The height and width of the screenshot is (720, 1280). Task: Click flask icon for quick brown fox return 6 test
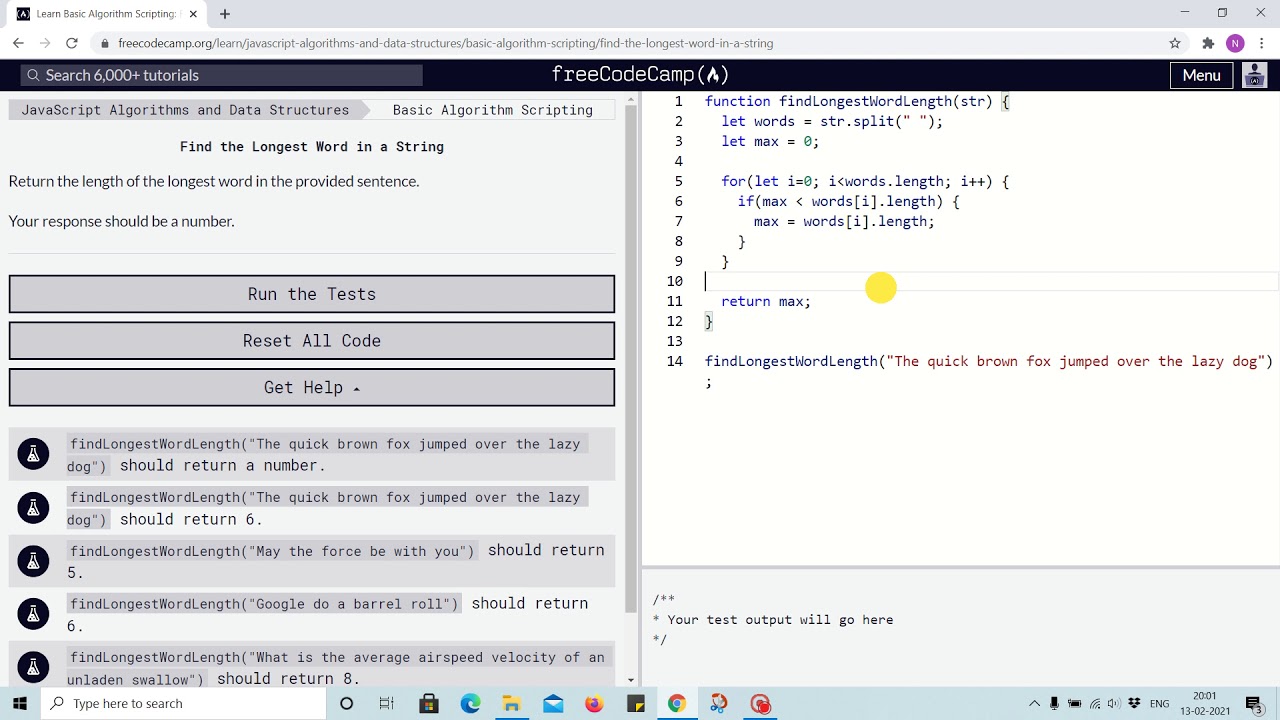[x=33, y=508]
